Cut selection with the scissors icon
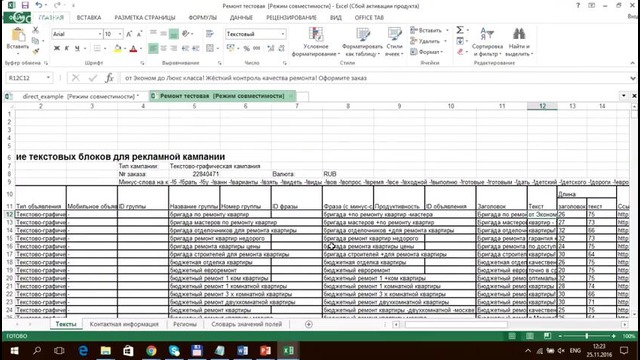Screen dimensions: 640x360 36,30
